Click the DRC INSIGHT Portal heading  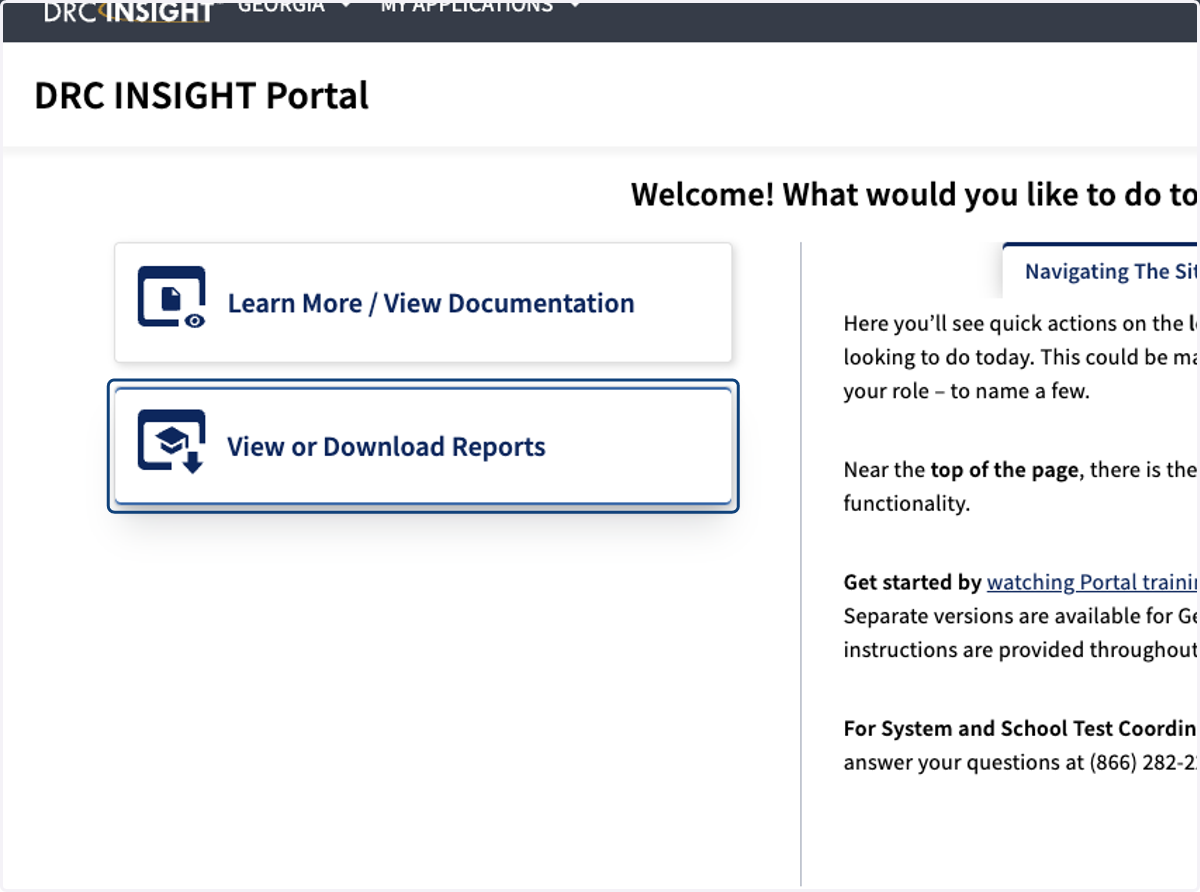click(x=202, y=96)
